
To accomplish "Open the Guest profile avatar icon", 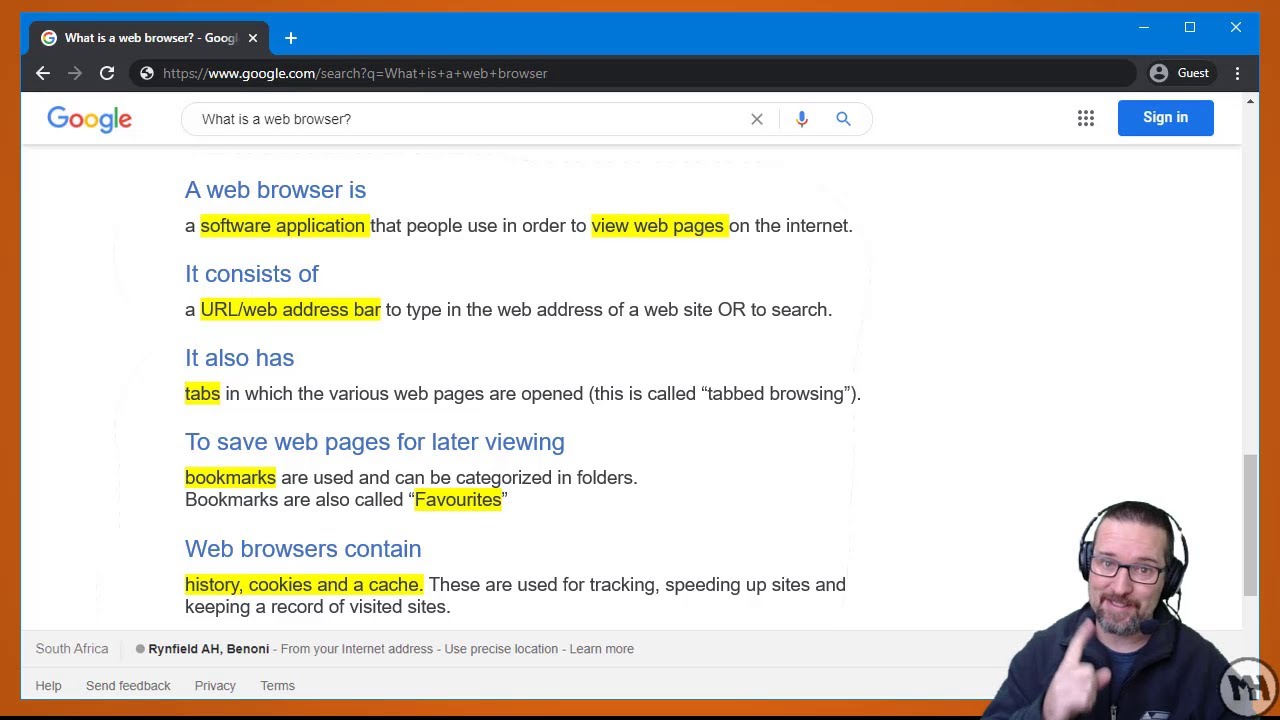I will click(x=1159, y=73).
